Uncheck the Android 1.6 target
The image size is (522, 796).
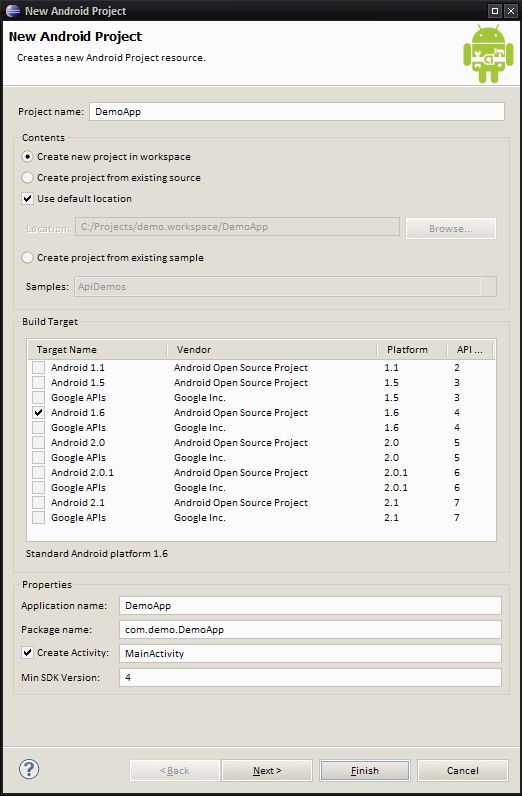pos(38,413)
